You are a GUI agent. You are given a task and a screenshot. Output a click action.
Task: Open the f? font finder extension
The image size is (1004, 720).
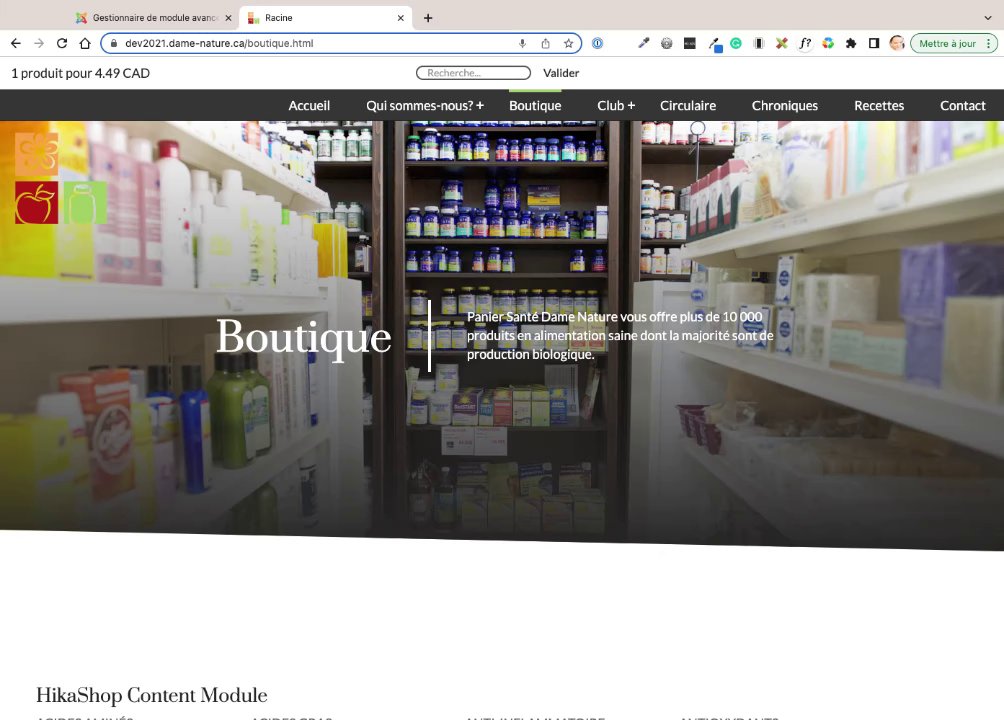(805, 44)
